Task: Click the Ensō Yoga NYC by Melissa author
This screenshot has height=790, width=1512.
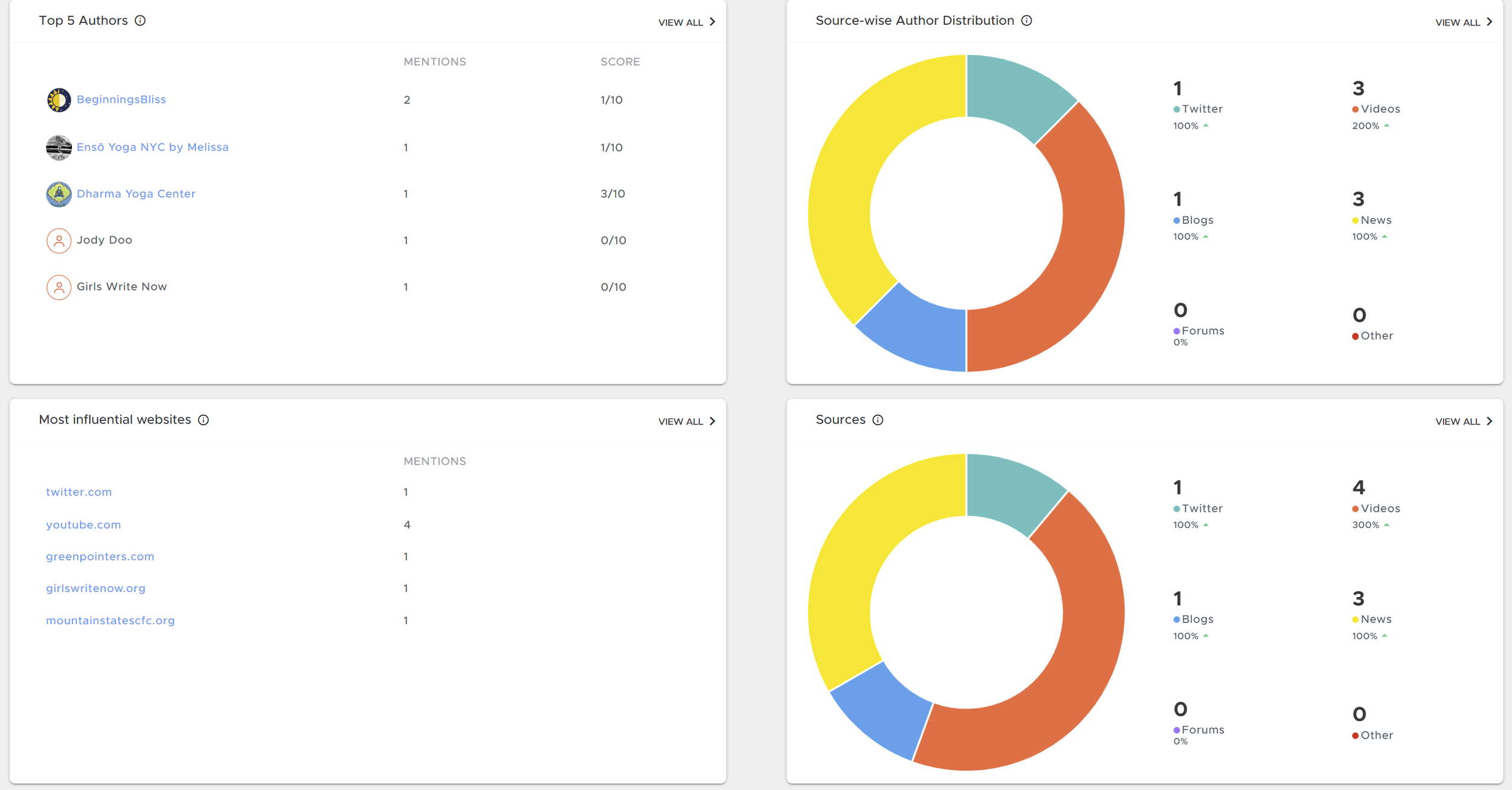Action: pos(152,147)
